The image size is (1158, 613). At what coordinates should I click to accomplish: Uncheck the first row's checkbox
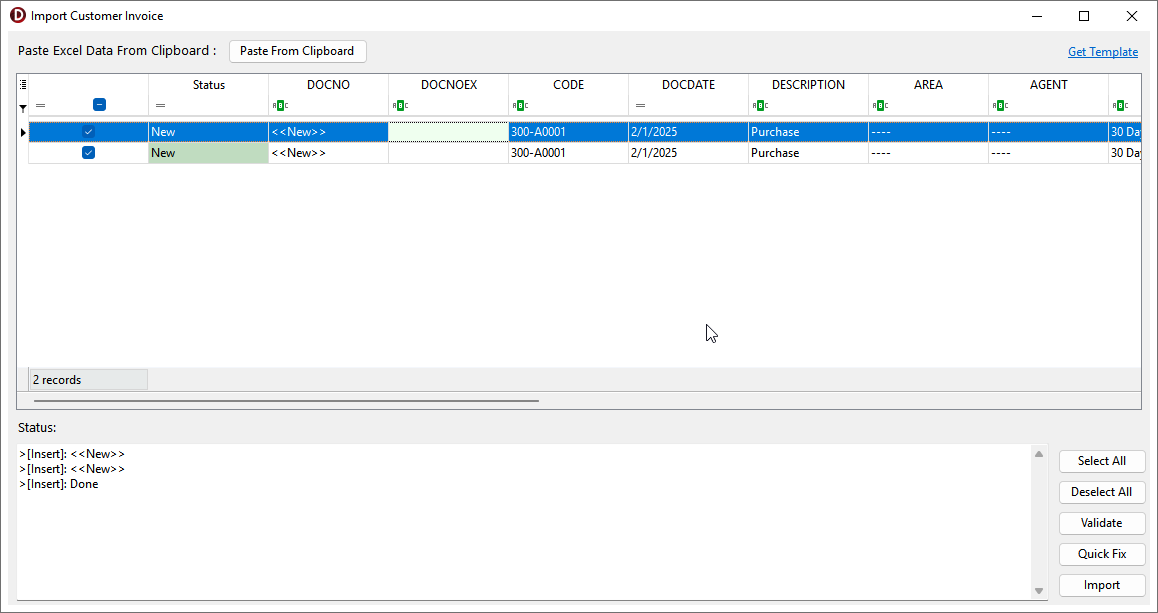click(x=88, y=132)
